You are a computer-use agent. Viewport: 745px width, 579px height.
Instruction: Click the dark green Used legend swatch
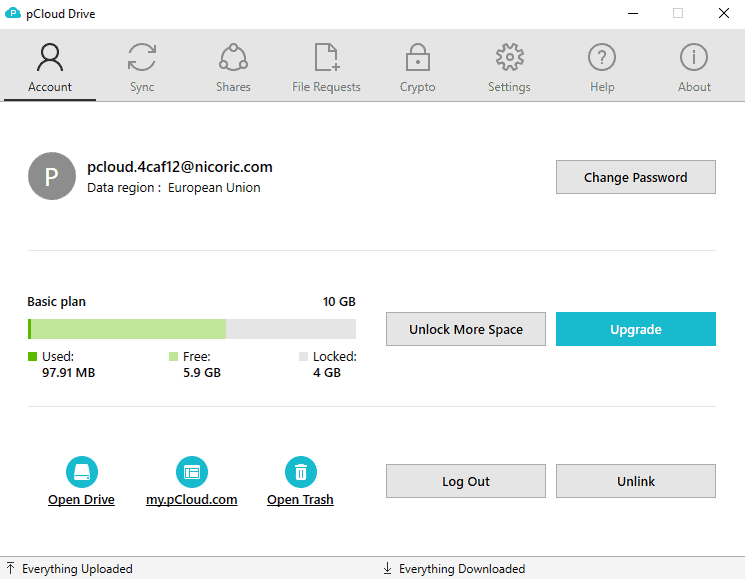coord(32,357)
